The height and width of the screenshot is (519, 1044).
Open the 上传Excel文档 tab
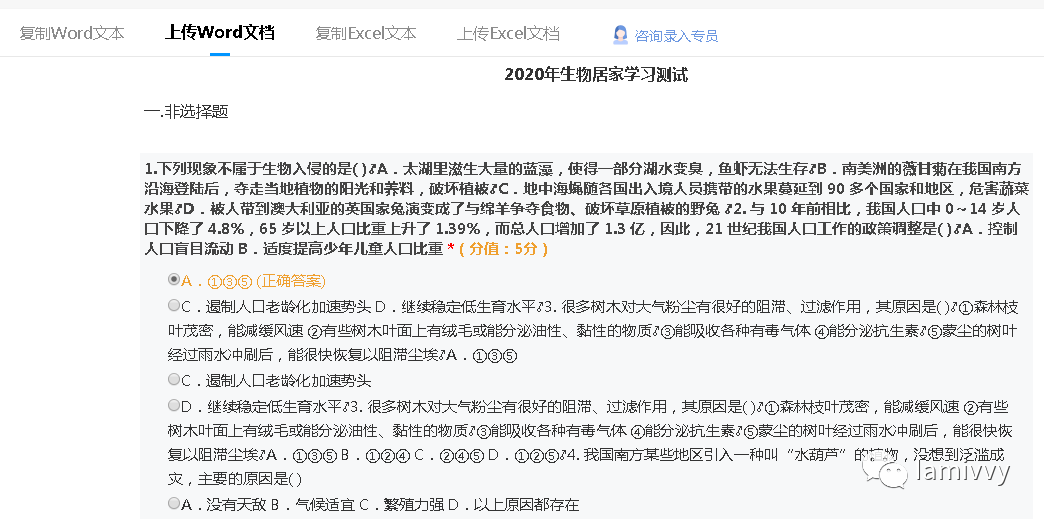(x=508, y=33)
